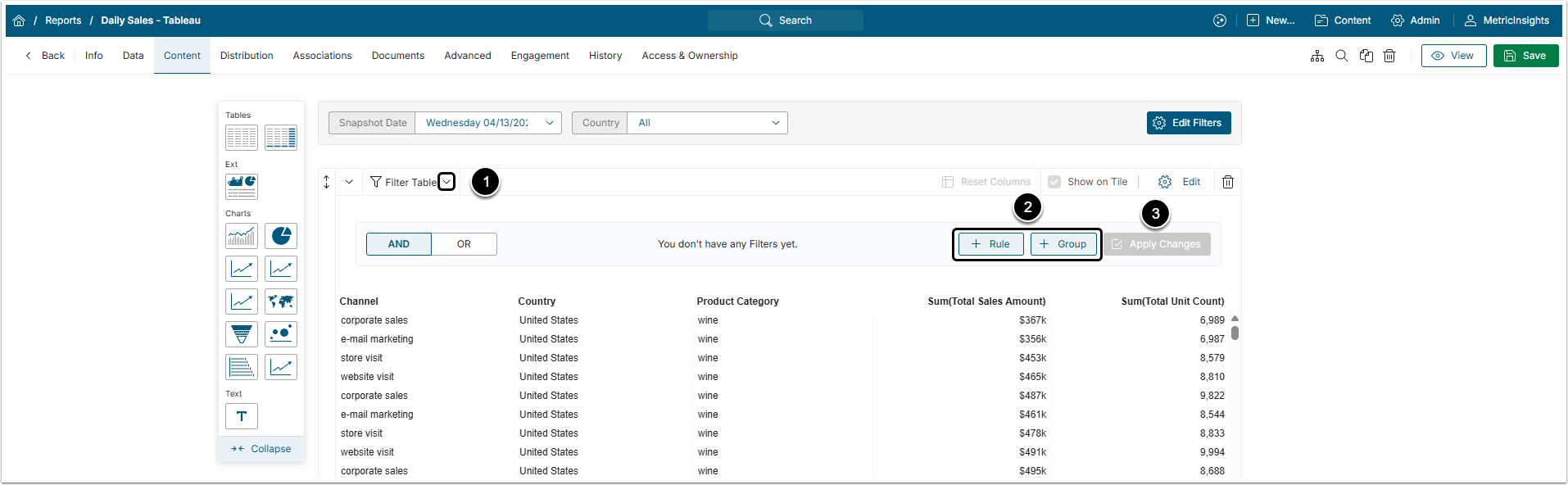Choose the funnel chart widget icon
1568x485 pixels.
click(x=242, y=334)
